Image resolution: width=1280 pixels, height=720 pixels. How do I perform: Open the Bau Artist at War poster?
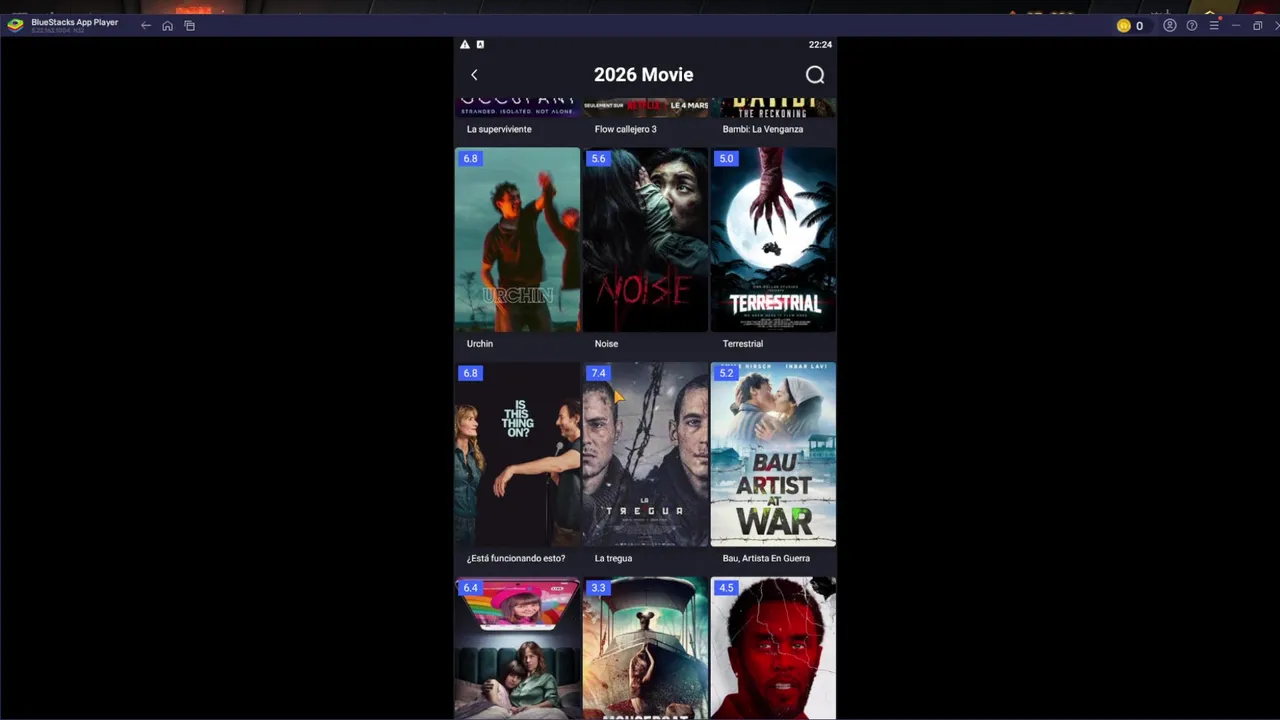[773, 454]
